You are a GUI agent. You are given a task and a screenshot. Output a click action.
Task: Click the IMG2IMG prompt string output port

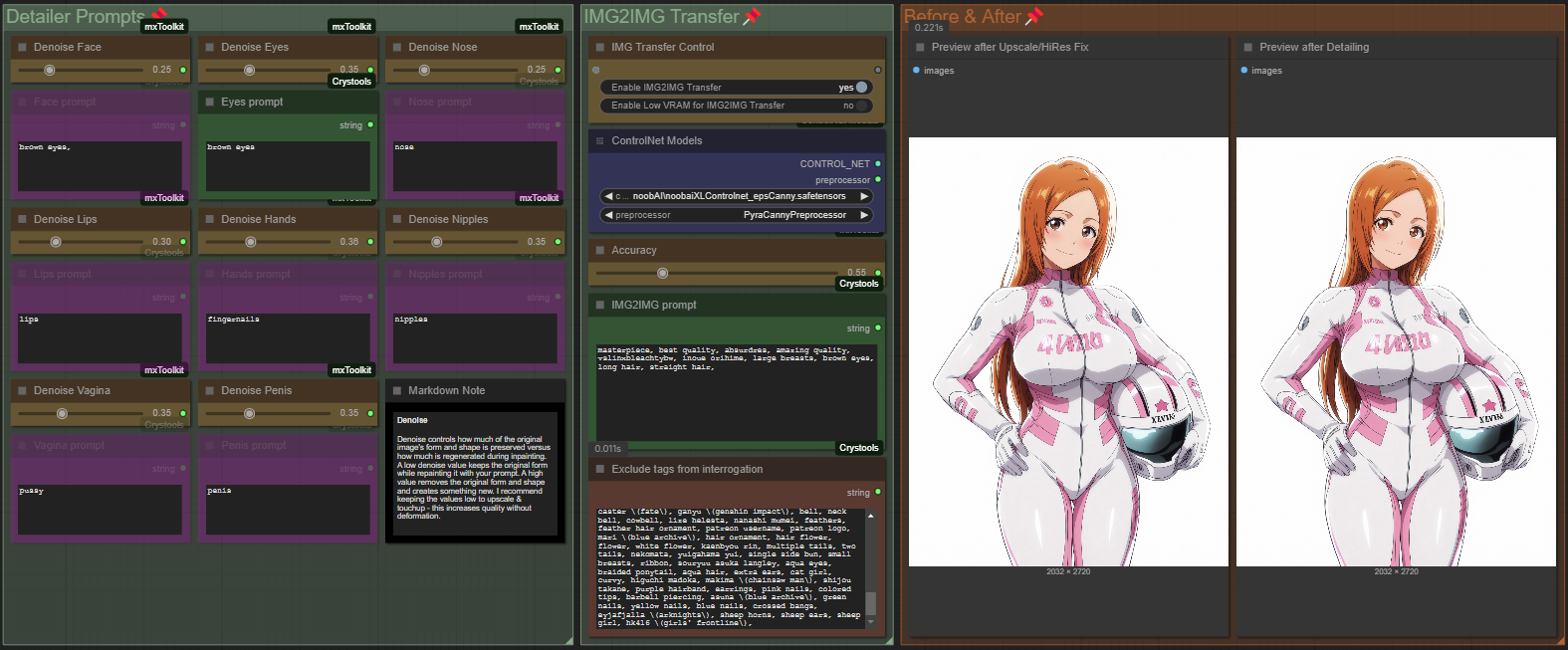pos(878,327)
